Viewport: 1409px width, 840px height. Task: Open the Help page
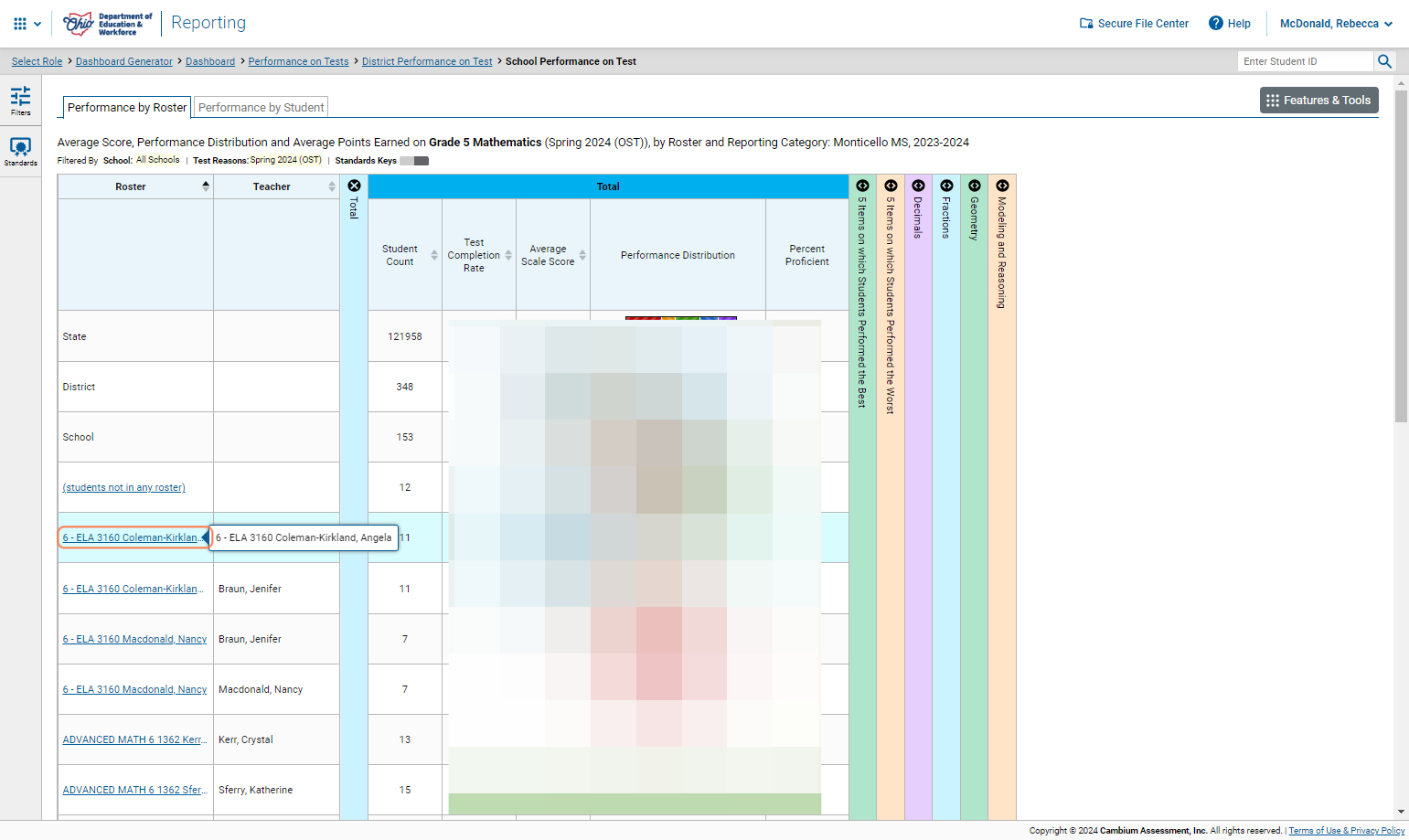[x=1230, y=24]
